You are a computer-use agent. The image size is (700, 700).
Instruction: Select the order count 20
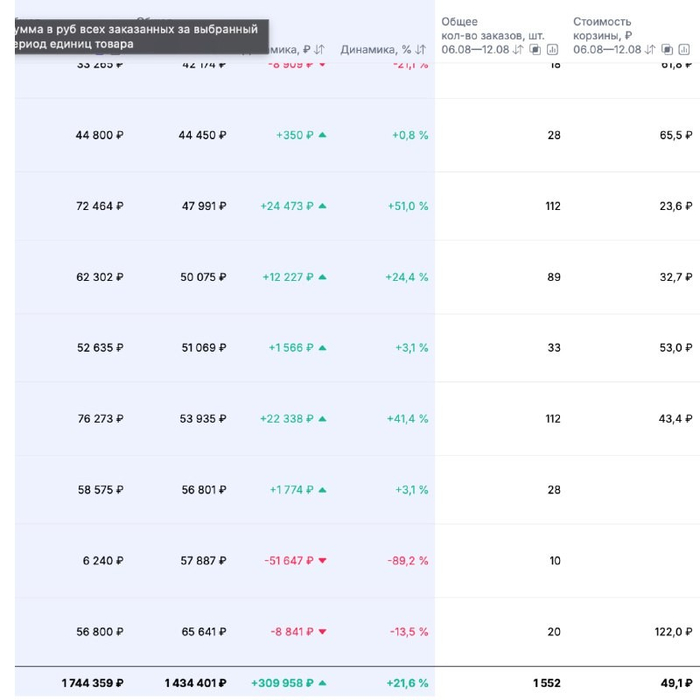tap(554, 632)
